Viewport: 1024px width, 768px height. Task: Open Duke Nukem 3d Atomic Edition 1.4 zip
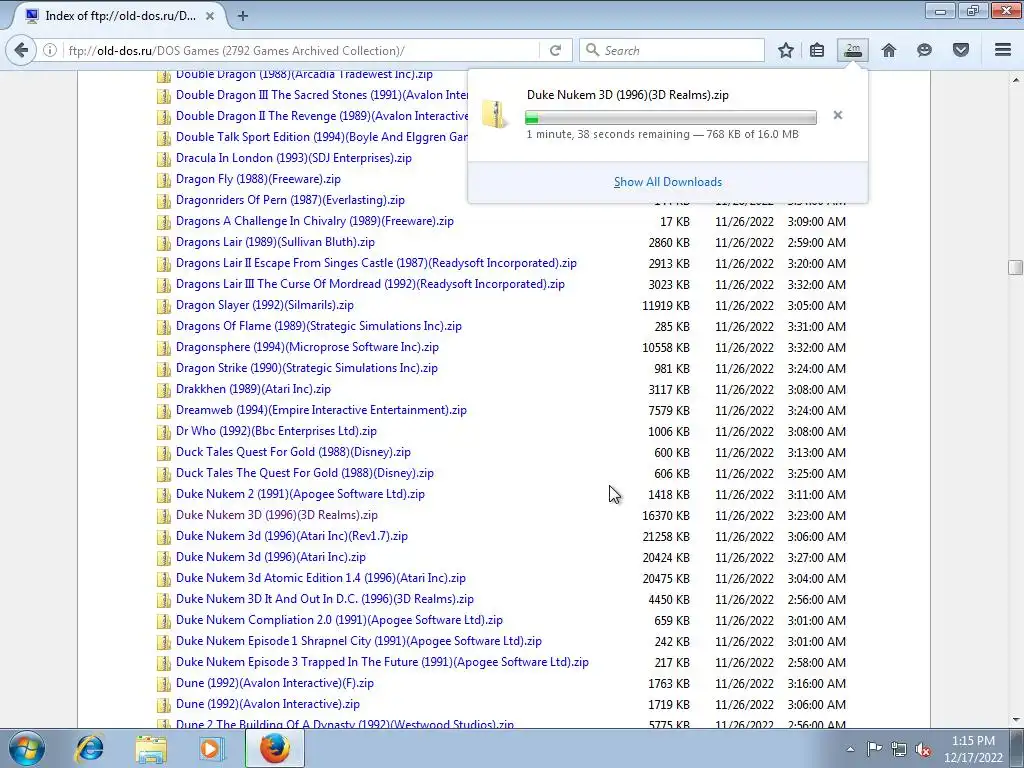[x=320, y=578]
